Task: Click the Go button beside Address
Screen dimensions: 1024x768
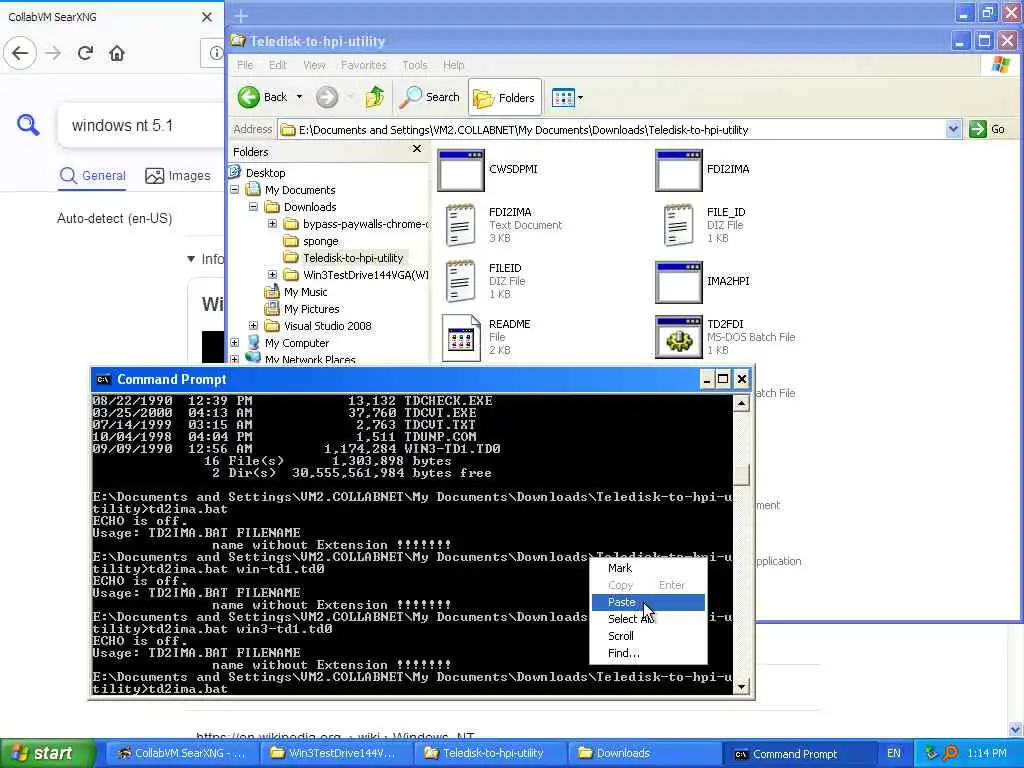Action: pos(987,129)
